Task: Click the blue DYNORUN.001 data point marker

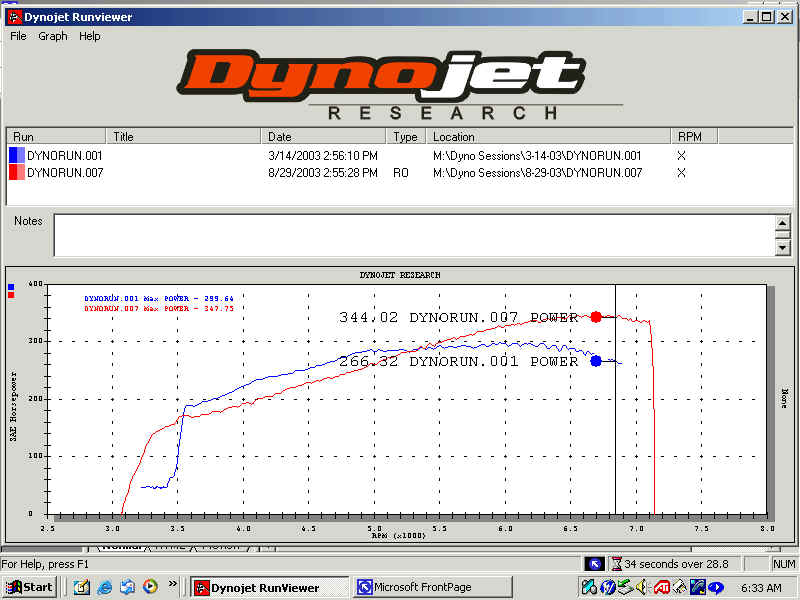Action: (x=595, y=361)
